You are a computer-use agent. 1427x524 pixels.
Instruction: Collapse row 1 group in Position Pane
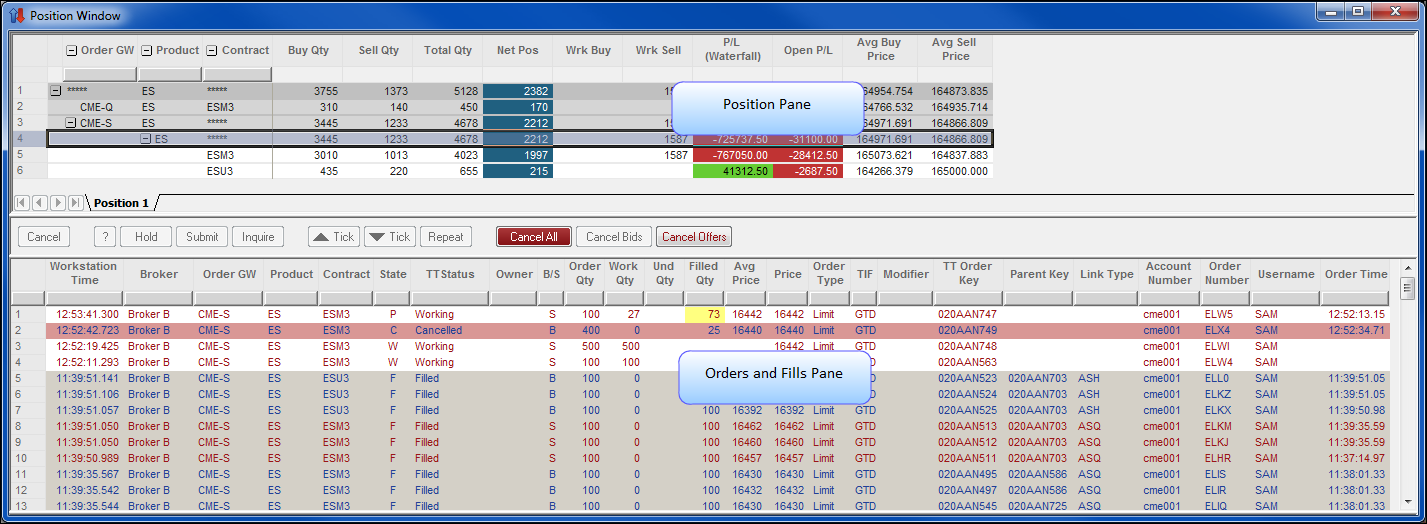coord(55,91)
